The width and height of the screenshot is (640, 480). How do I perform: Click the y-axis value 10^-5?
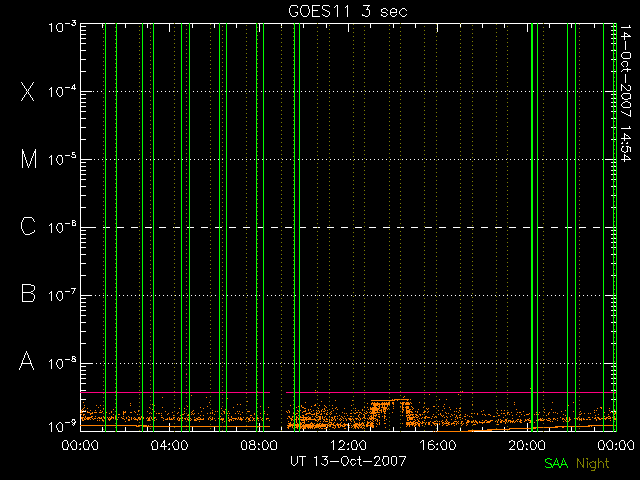point(62,160)
